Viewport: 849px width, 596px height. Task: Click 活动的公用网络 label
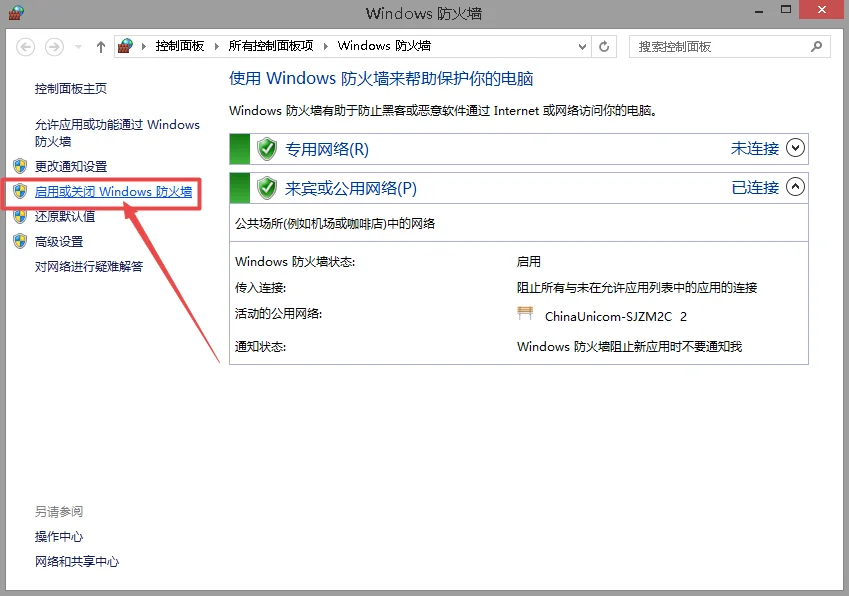pyautogui.click(x=278, y=314)
